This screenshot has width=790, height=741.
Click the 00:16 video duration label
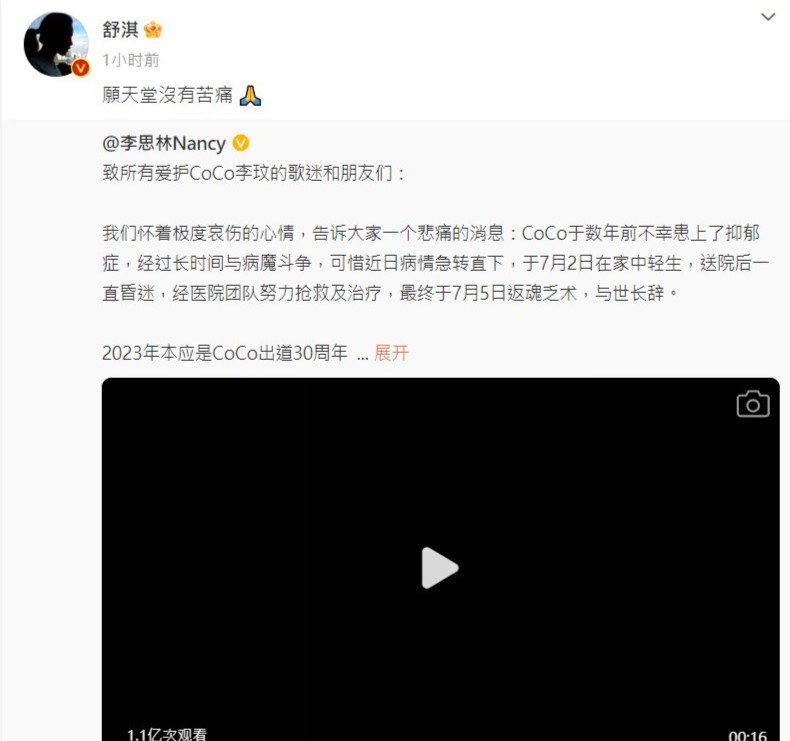[x=748, y=735]
